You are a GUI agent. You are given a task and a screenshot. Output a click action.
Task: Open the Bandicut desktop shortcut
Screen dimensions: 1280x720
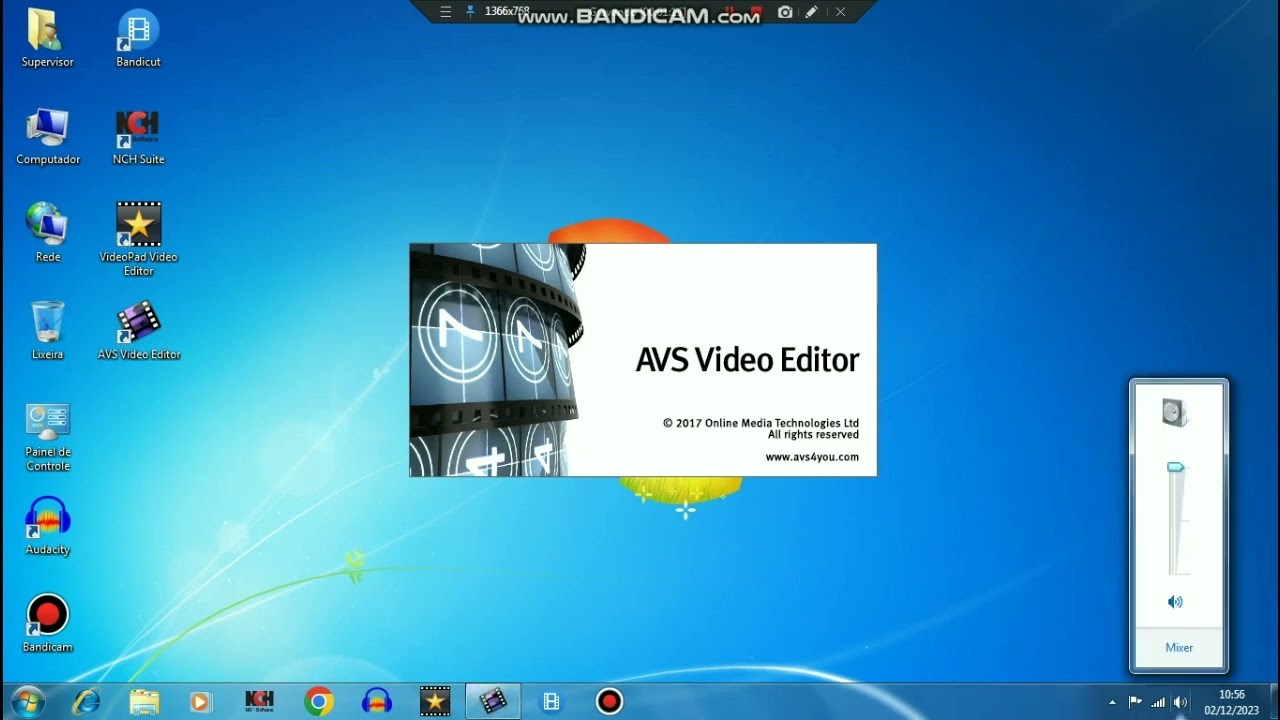138,39
